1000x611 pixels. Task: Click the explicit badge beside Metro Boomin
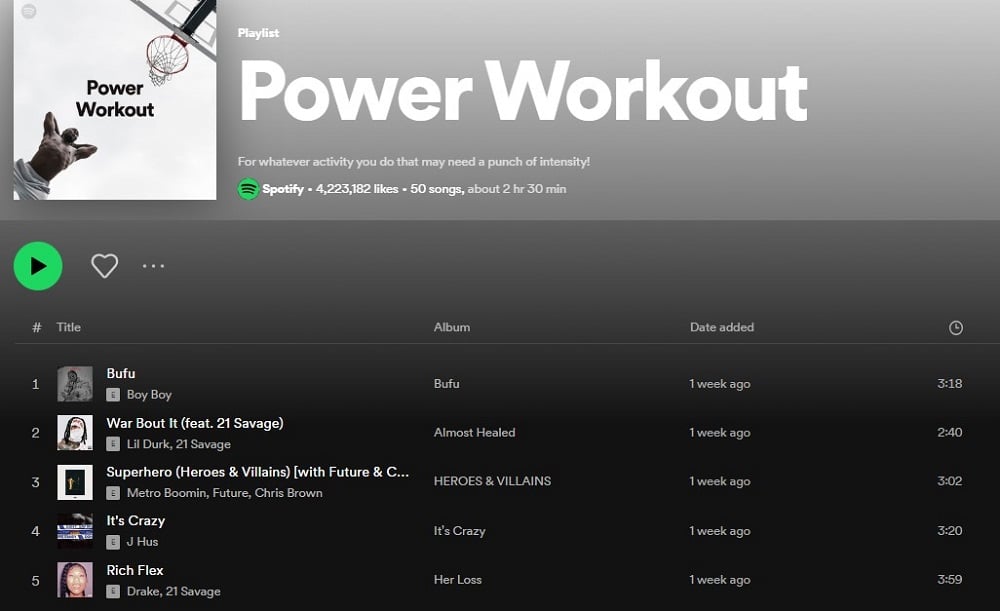113,493
